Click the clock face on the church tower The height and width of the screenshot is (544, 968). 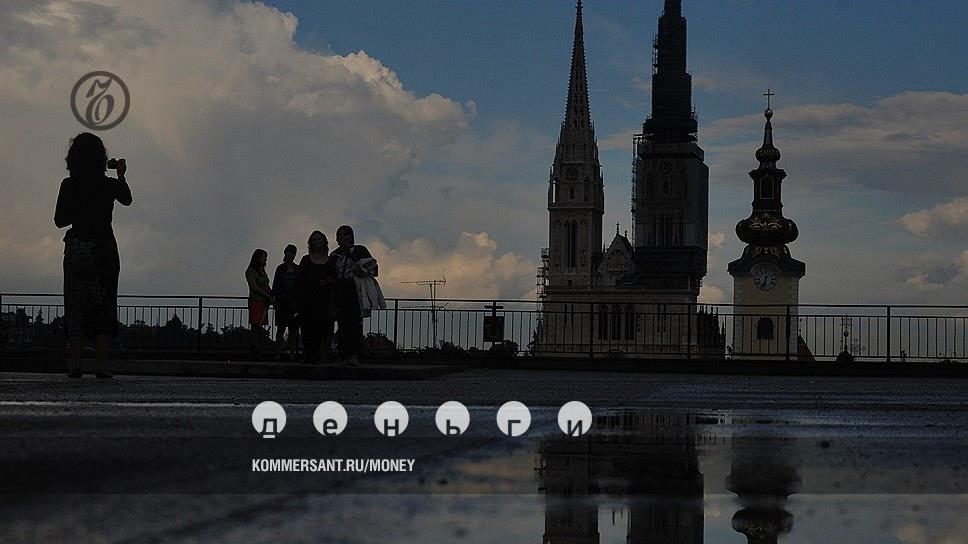765,279
